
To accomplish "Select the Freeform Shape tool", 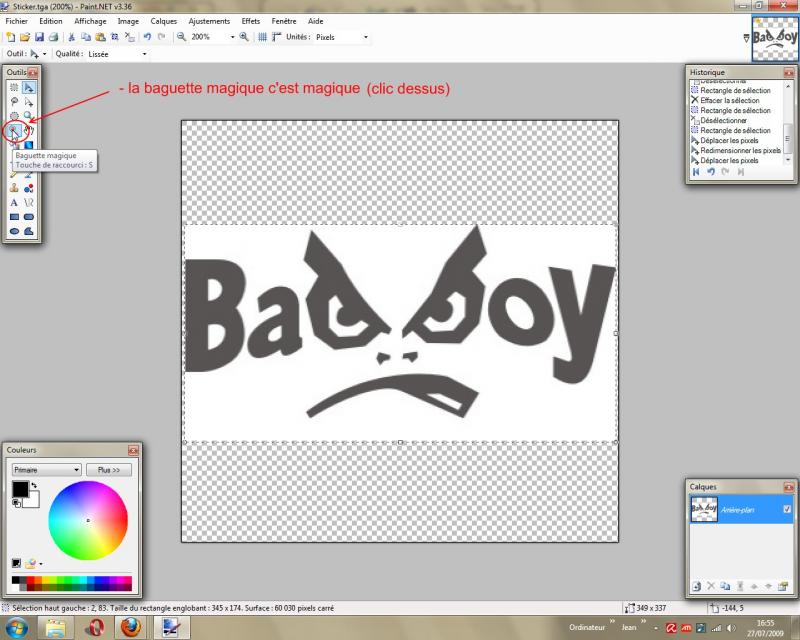I will (x=29, y=231).
